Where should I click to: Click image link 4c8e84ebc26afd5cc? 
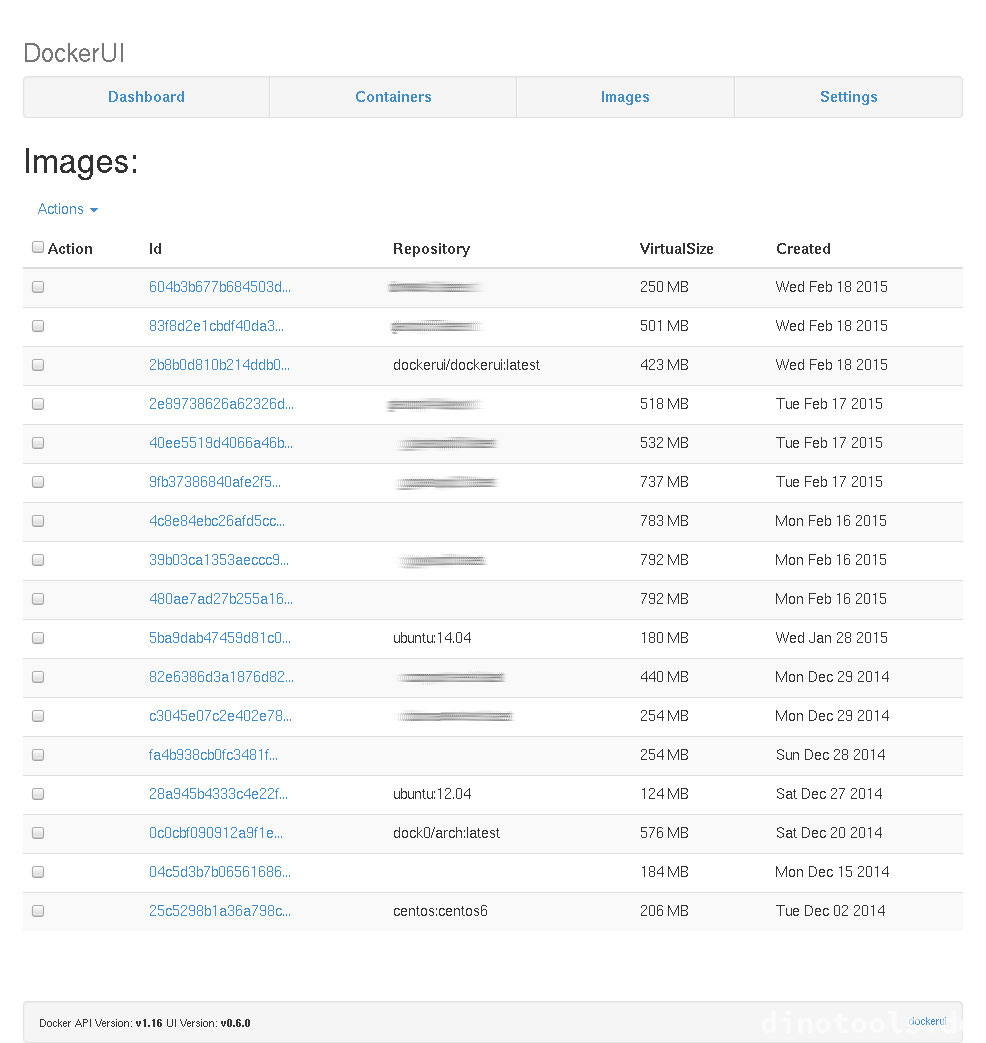(x=217, y=521)
